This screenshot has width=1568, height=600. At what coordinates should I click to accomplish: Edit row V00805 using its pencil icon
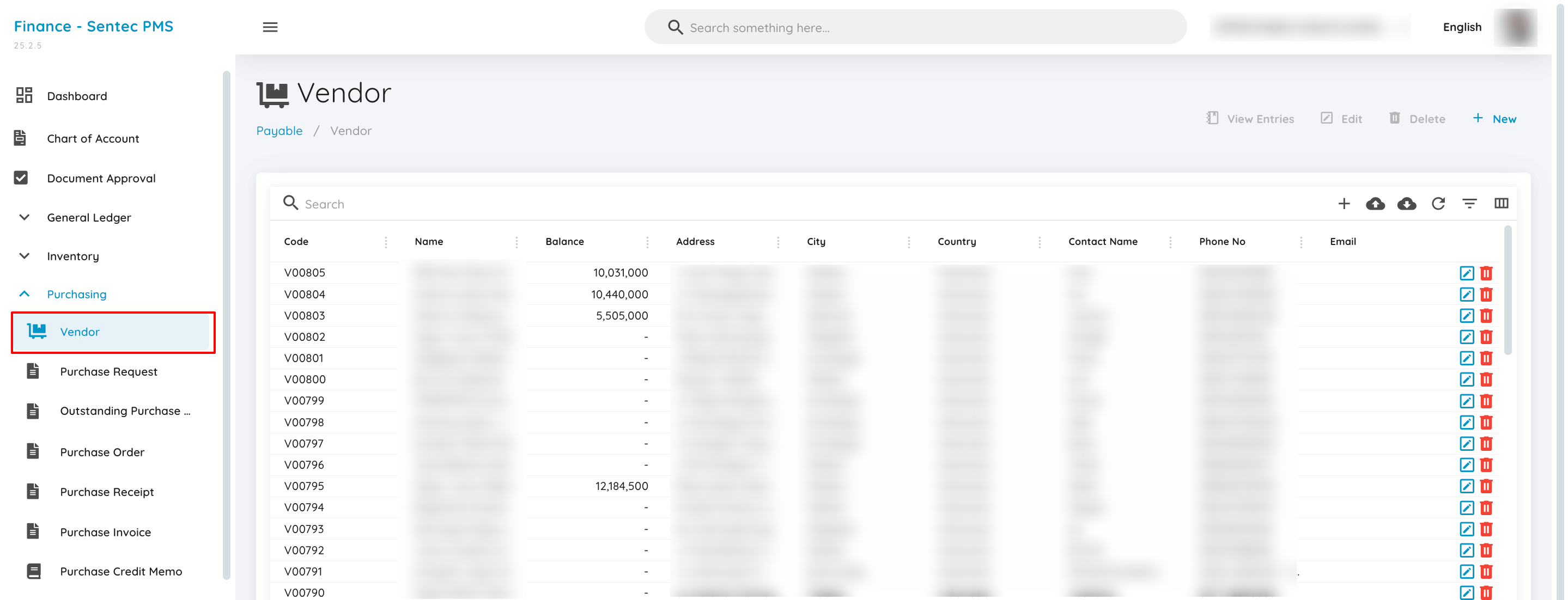1467,273
